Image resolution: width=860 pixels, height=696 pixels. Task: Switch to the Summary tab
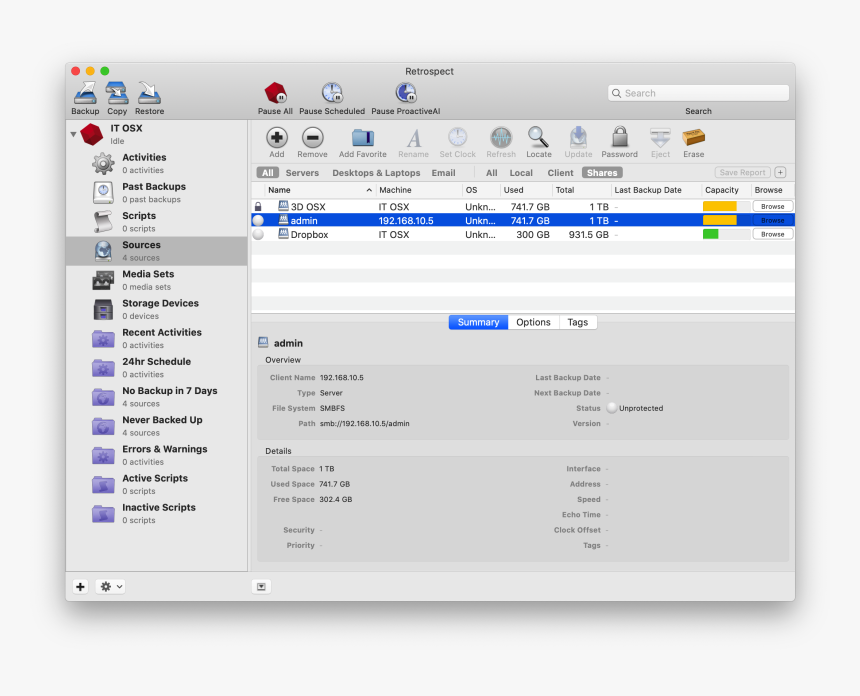(478, 322)
